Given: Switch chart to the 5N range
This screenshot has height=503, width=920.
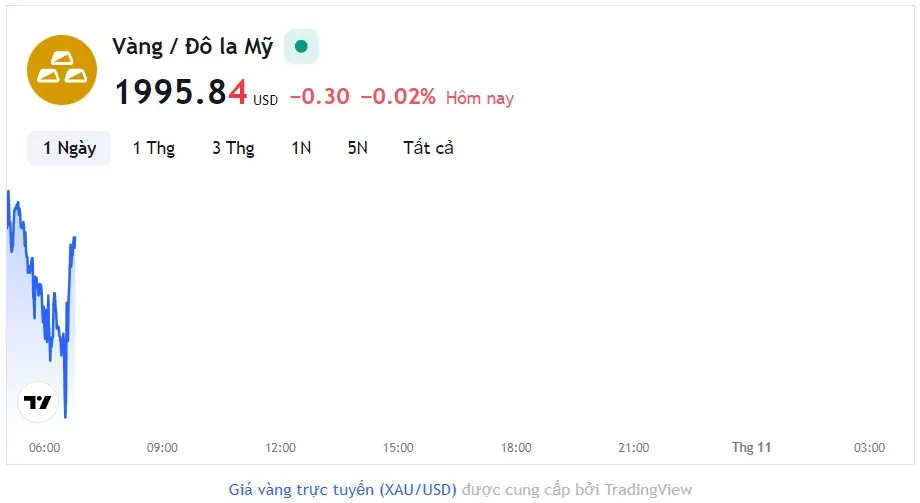Looking at the screenshot, I should pos(357,148).
